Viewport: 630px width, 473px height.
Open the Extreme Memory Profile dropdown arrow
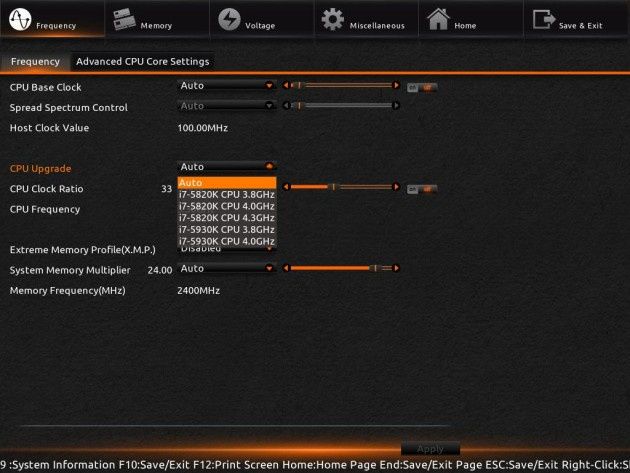[x=270, y=249]
